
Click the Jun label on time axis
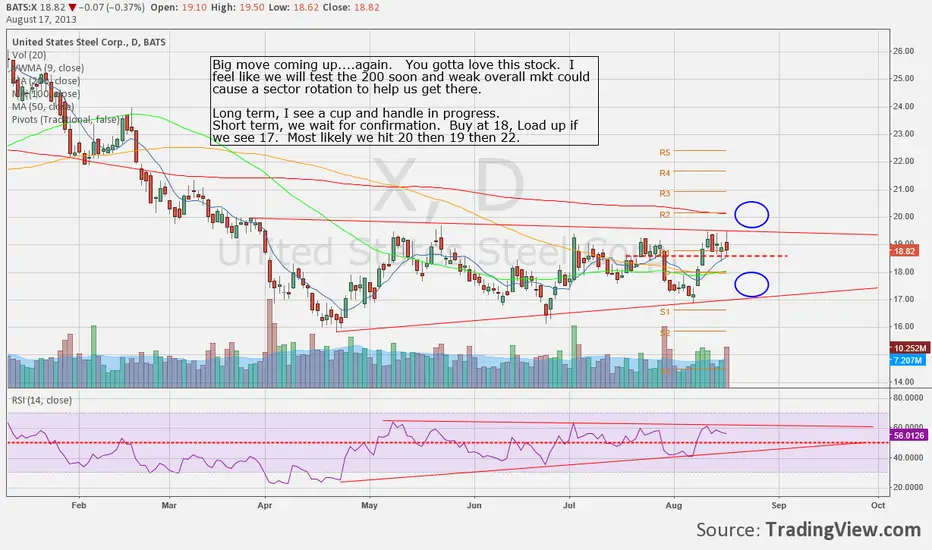tap(474, 505)
